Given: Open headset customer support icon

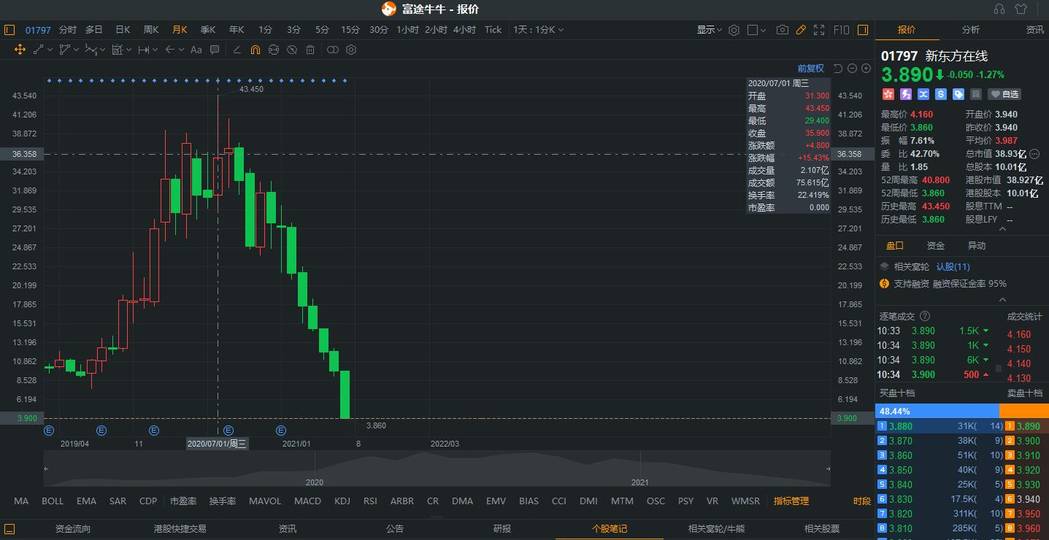Looking at the screenshot, I should point(999,9).
